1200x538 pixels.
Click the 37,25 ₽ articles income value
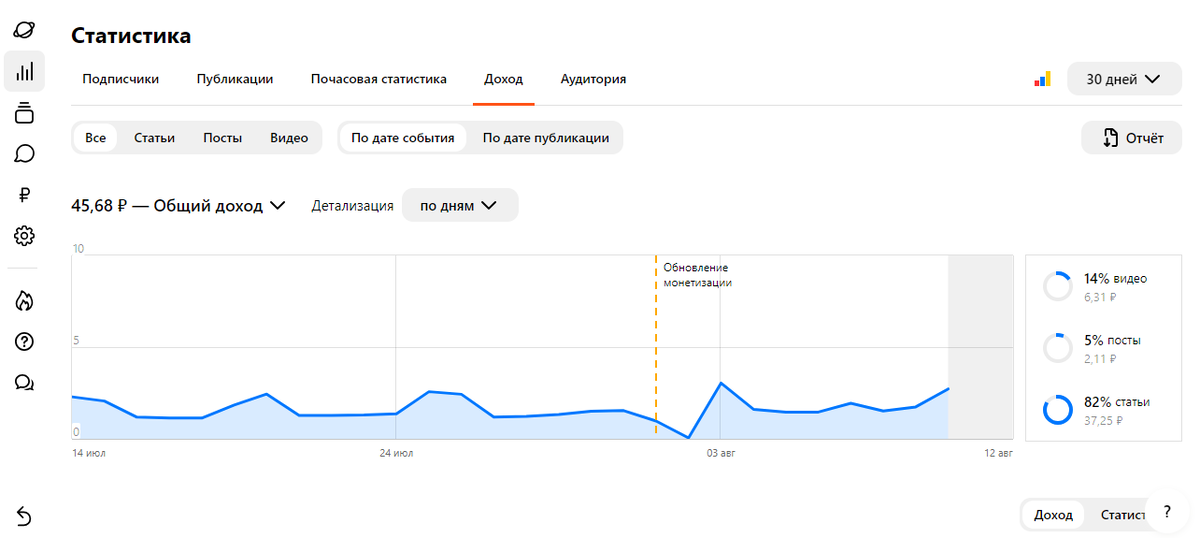click(1103, 421)
